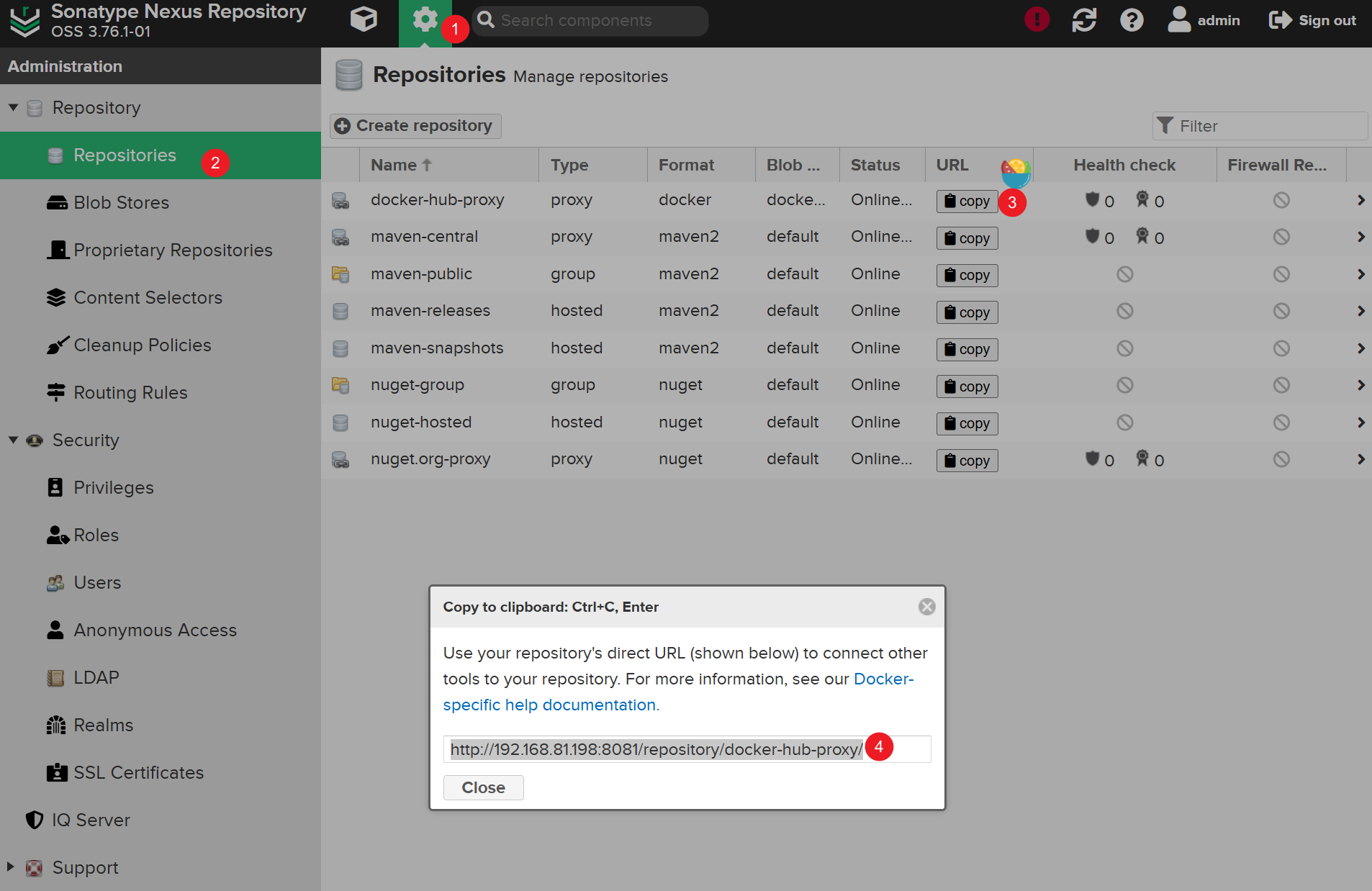Click docker-hub-proxy proxy repository icon

click(x=340, y=201)
